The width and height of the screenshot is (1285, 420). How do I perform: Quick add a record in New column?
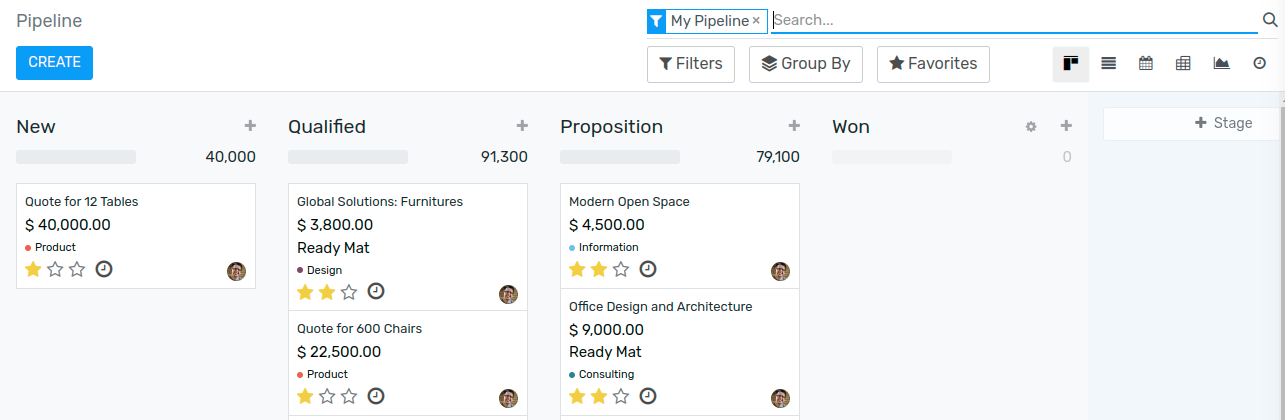point(250,126)
